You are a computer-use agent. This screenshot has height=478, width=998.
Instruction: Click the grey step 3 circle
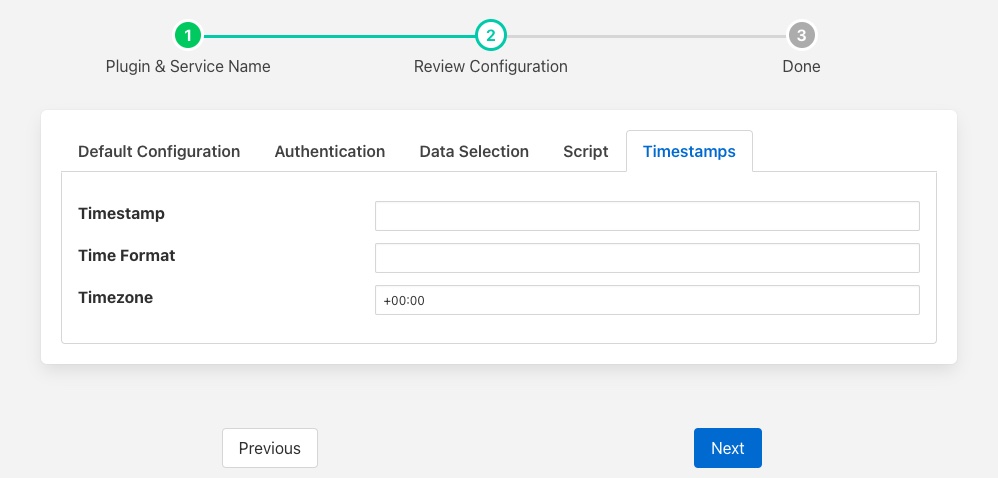(x=801, y=36)
